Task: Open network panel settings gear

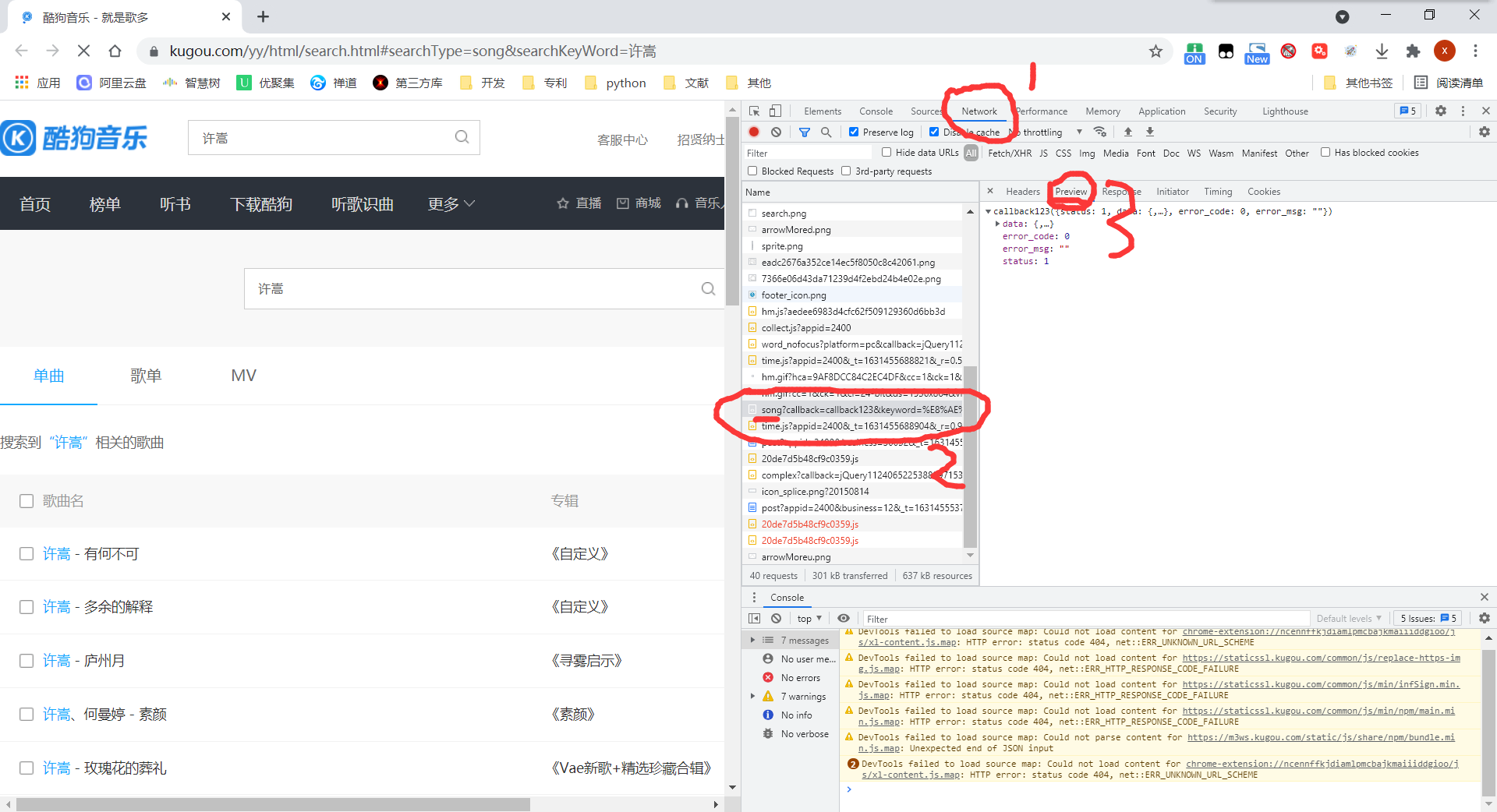Action: 1485,132
